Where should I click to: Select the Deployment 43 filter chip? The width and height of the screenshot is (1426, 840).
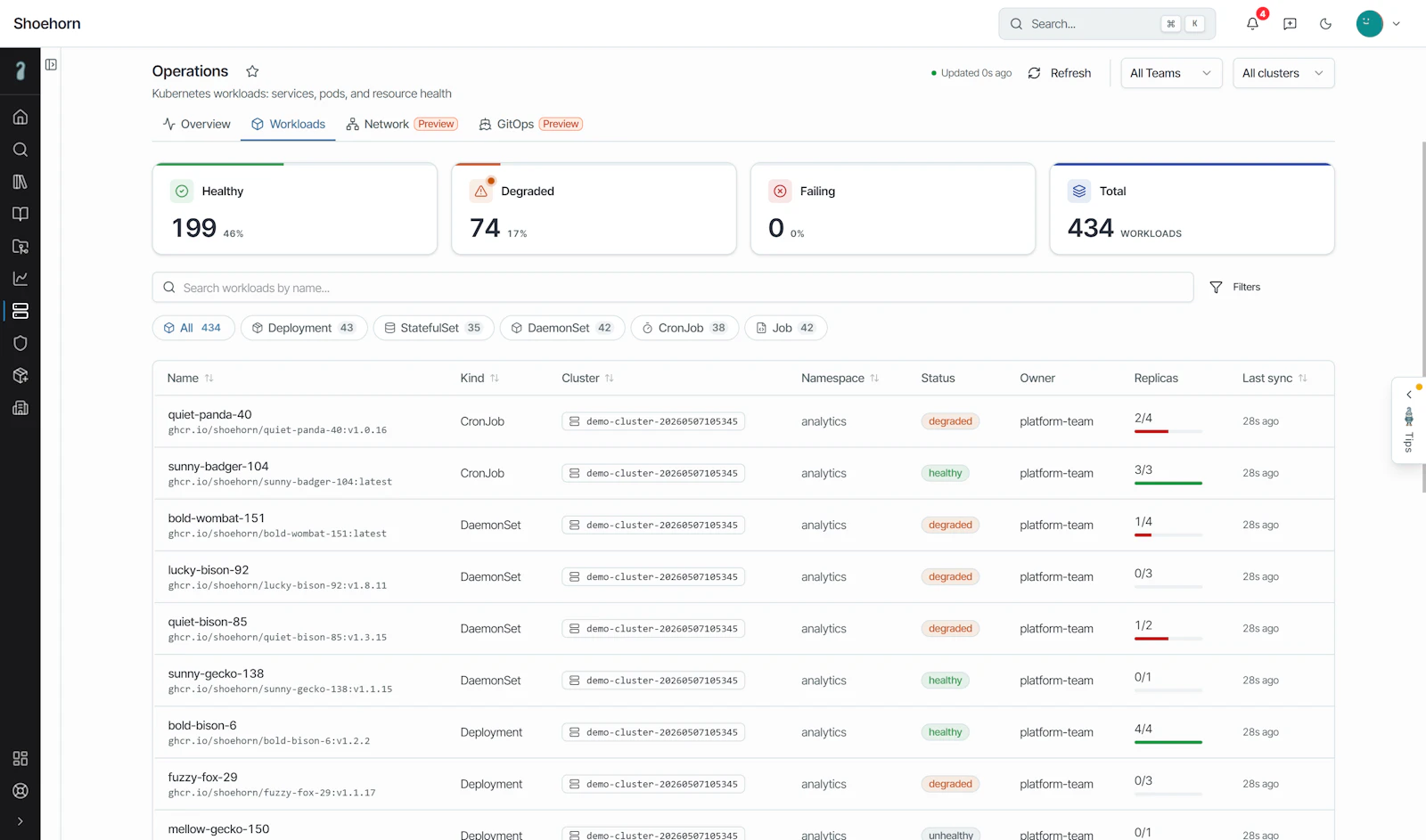(x=304, y=328)
